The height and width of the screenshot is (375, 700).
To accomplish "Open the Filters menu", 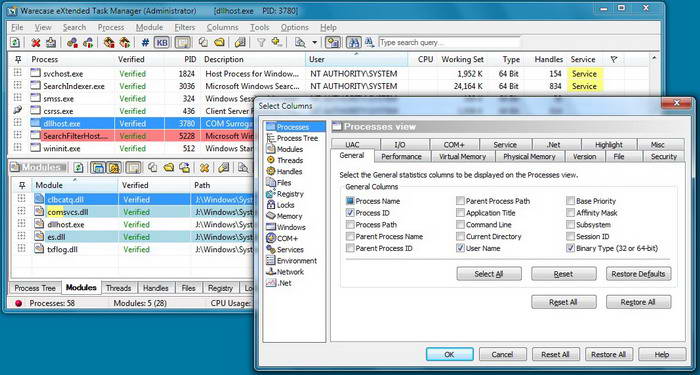I will tap(185, 27).
